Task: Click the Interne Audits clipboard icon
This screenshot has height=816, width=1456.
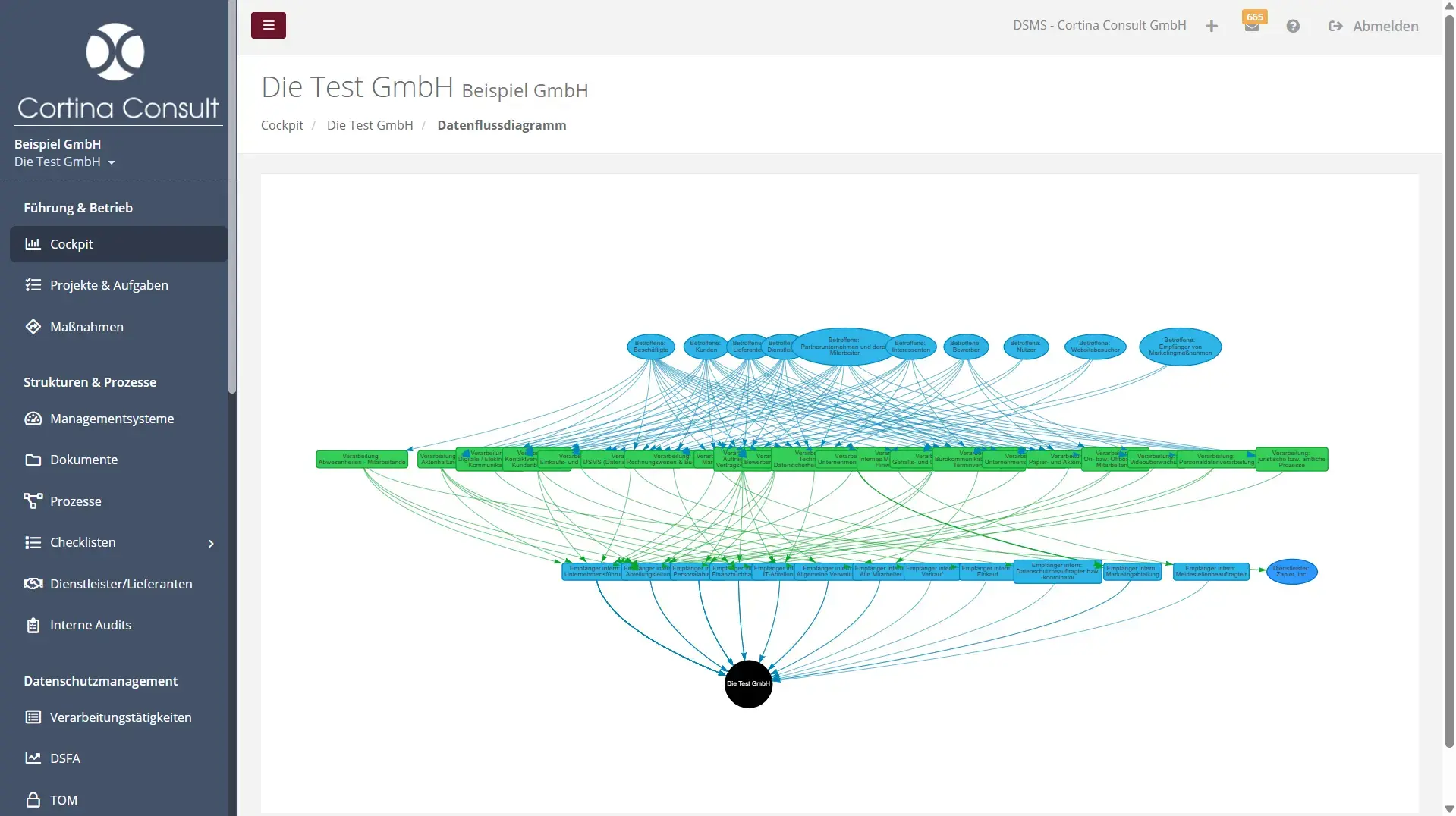Action: click(x=33, y=625)
